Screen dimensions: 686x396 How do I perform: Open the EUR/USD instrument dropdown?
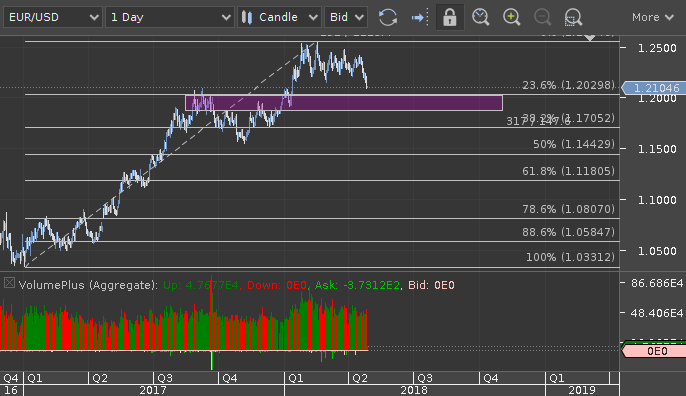(x=53, y=17)
